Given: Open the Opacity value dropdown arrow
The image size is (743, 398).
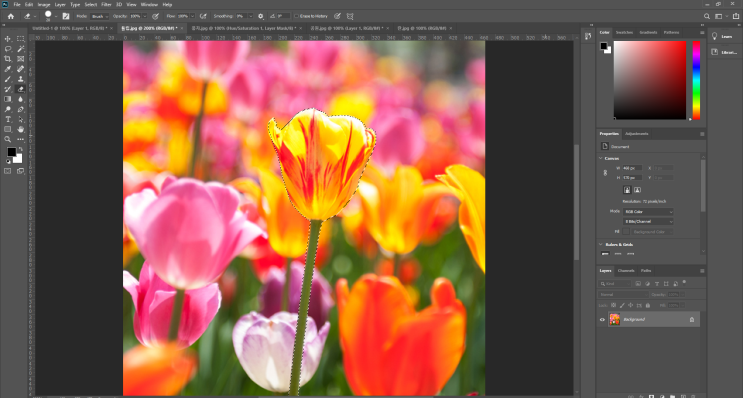Looking at the screenshot, I should (145, 16).
